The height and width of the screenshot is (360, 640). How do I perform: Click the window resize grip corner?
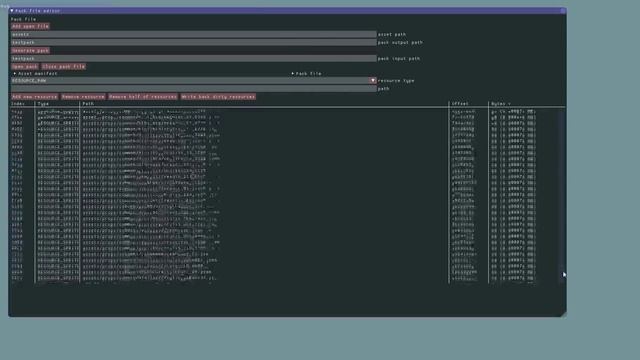tap(563, 313)
